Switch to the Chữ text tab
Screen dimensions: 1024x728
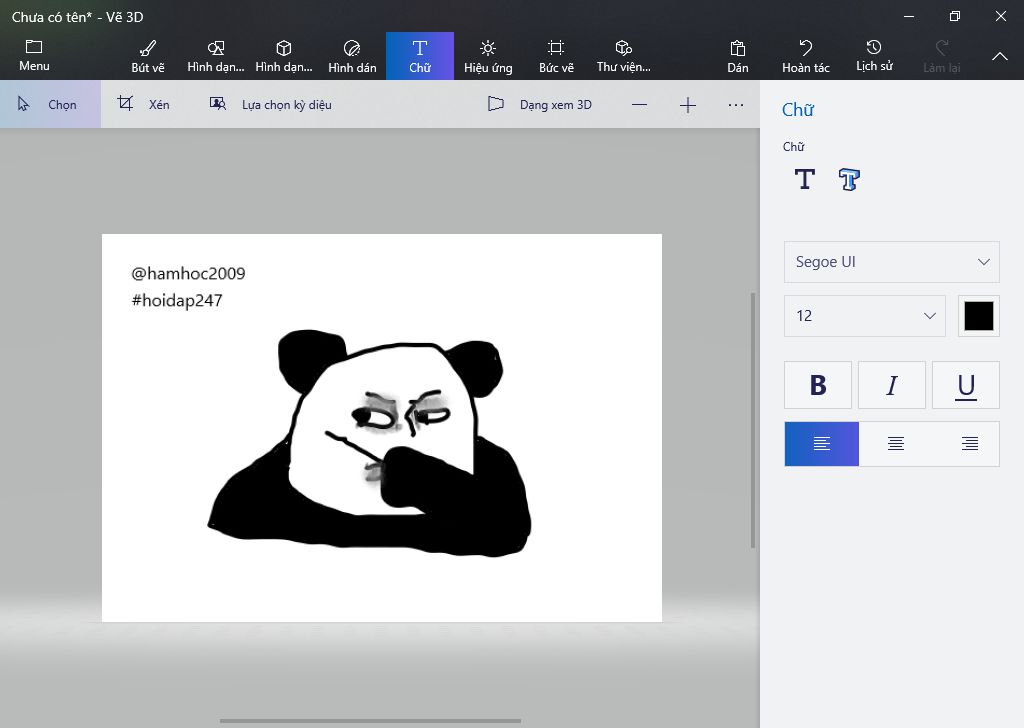[x=420, y=55]
